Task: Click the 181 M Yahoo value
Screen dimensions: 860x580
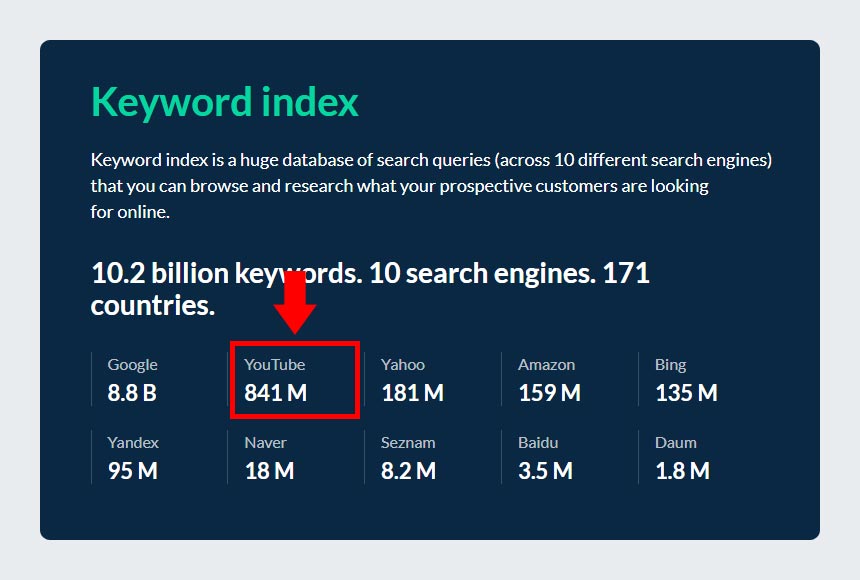Action: click(x=412, y=393)
